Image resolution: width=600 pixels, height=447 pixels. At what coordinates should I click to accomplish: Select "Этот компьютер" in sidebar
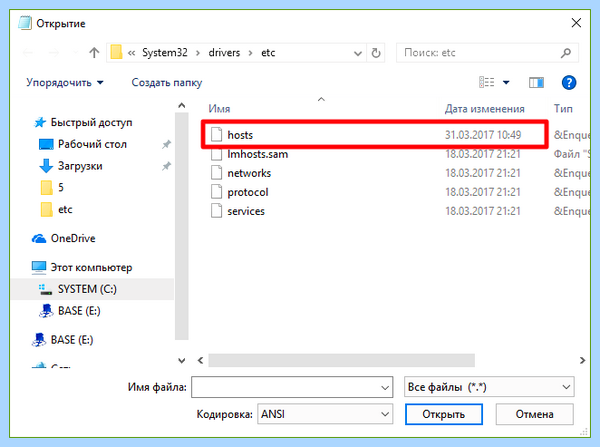pos(91,267)
